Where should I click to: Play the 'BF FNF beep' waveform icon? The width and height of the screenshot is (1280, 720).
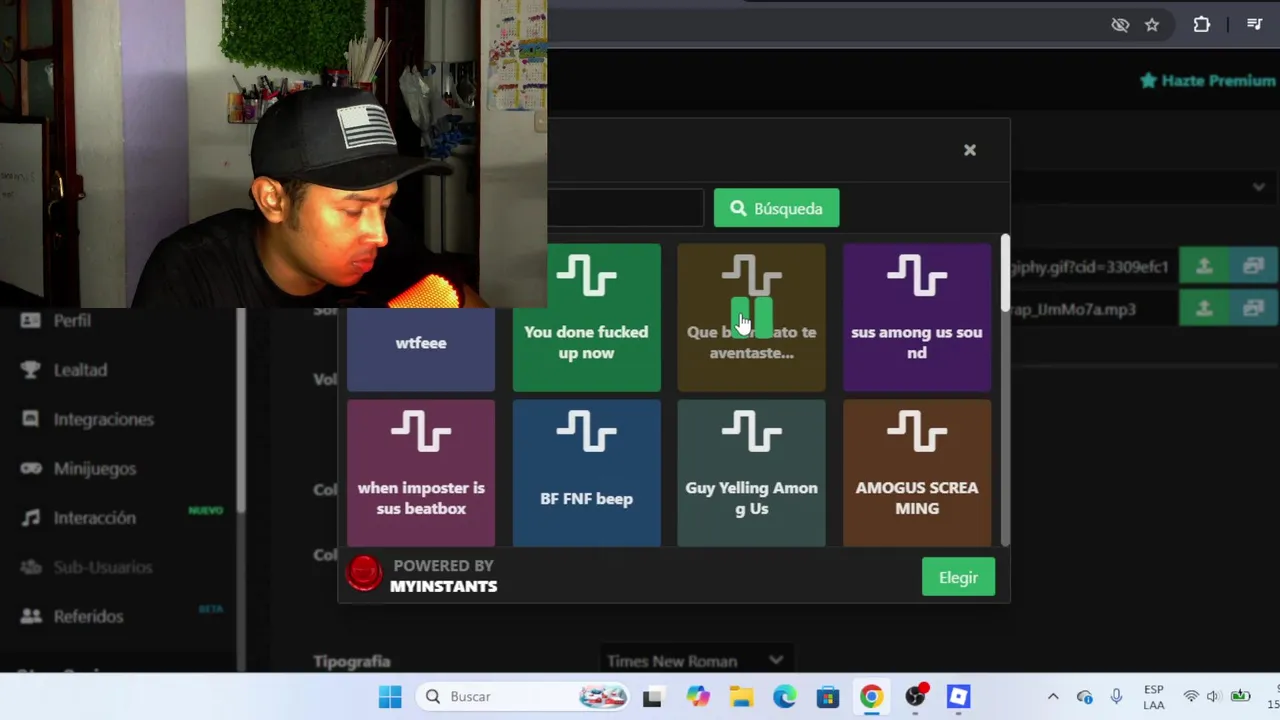[586, 433]
